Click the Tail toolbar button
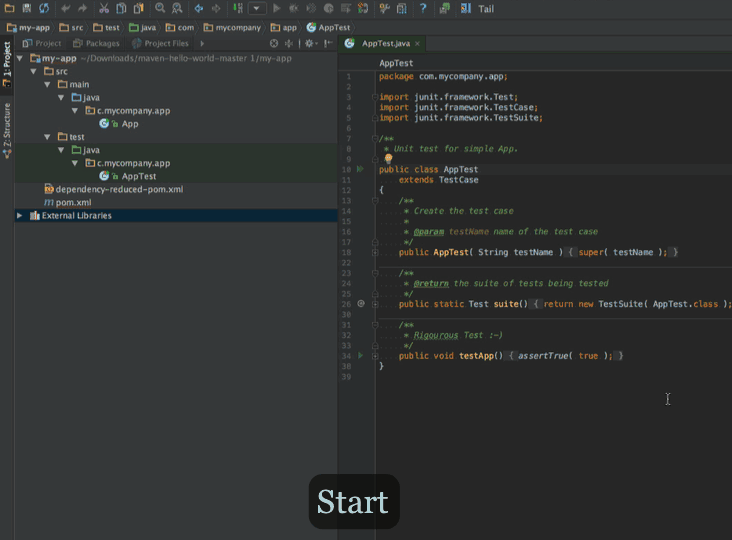 point(477,8)
